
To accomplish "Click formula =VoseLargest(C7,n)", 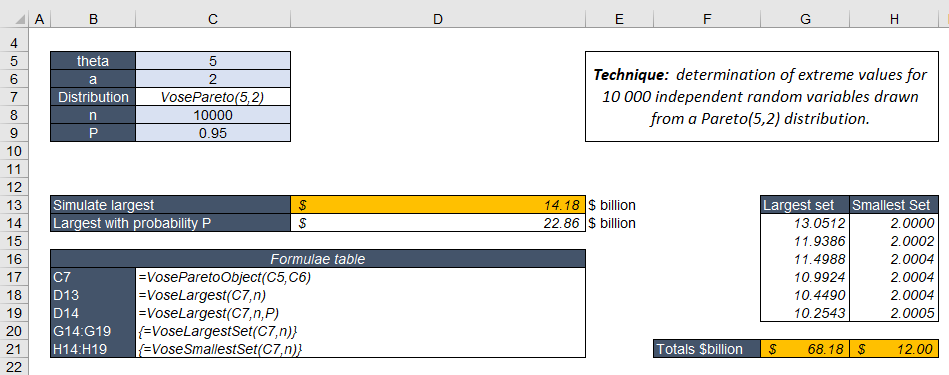I will pos(203,295).
